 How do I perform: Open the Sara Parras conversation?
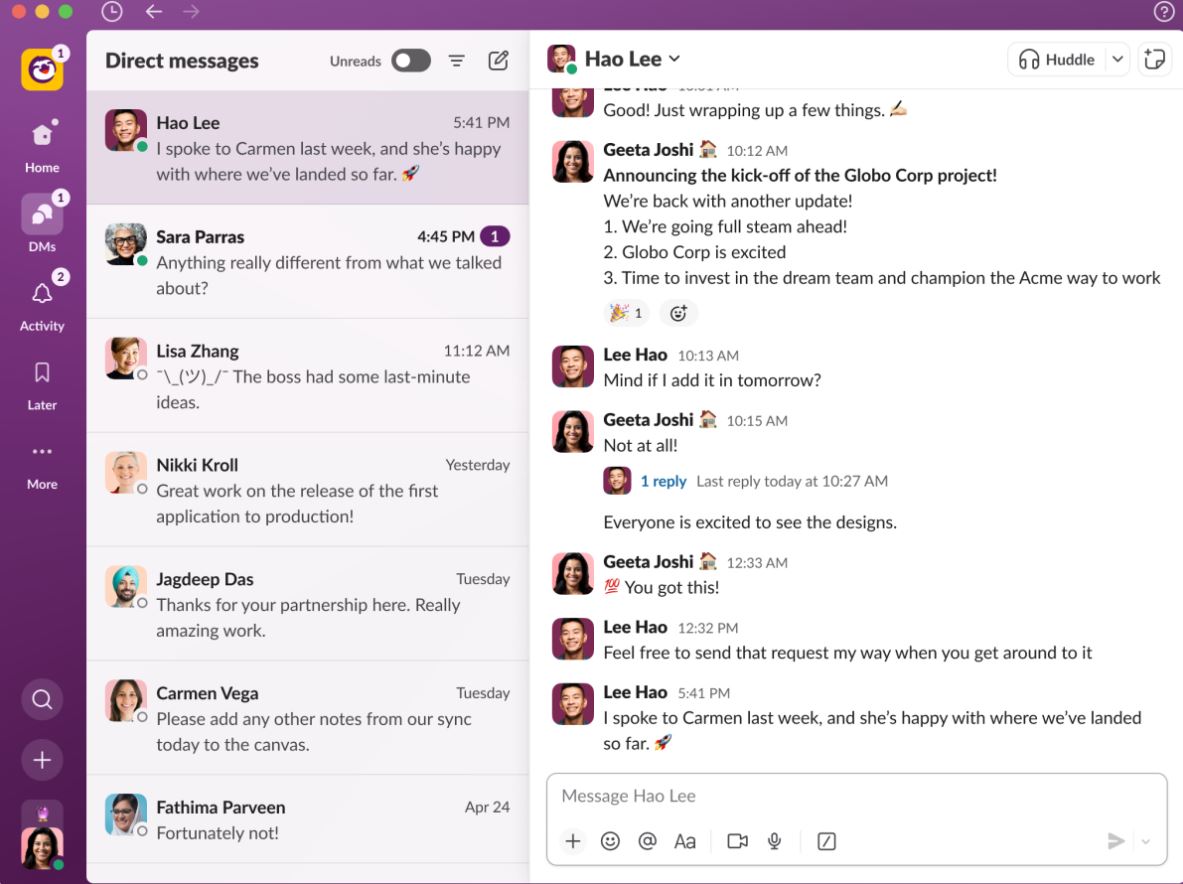pos(308,262)
